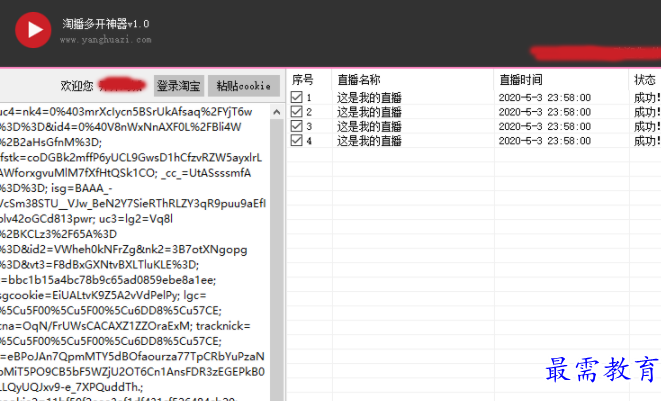Click the broadcast time in row 2
667x401 pixels.
pyautogui.click(x=544, y=112)
